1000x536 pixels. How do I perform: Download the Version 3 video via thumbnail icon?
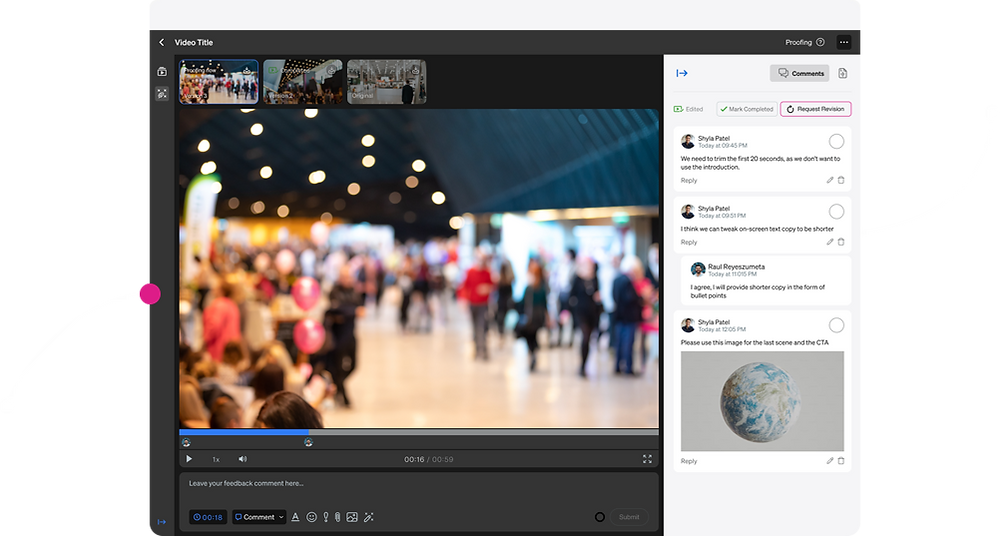247,70
